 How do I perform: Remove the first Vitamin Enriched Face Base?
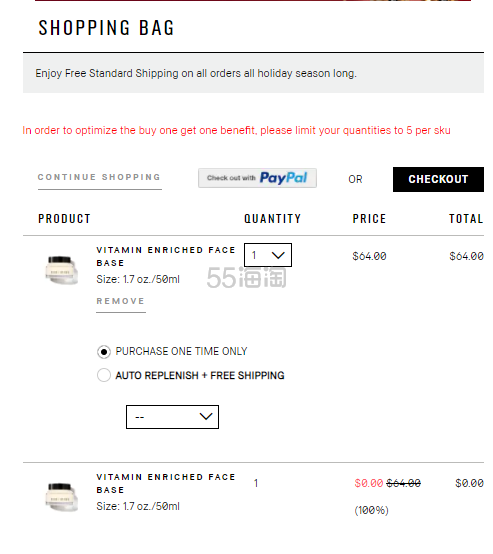pyautogui.click(x=121, y=301)
